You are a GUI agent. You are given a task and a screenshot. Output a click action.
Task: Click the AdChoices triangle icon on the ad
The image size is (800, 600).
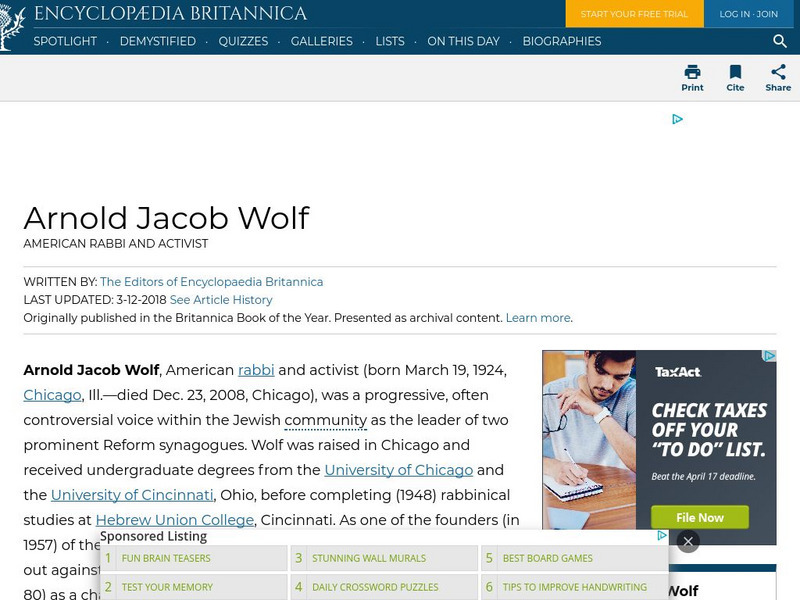(x=677, y=119)
